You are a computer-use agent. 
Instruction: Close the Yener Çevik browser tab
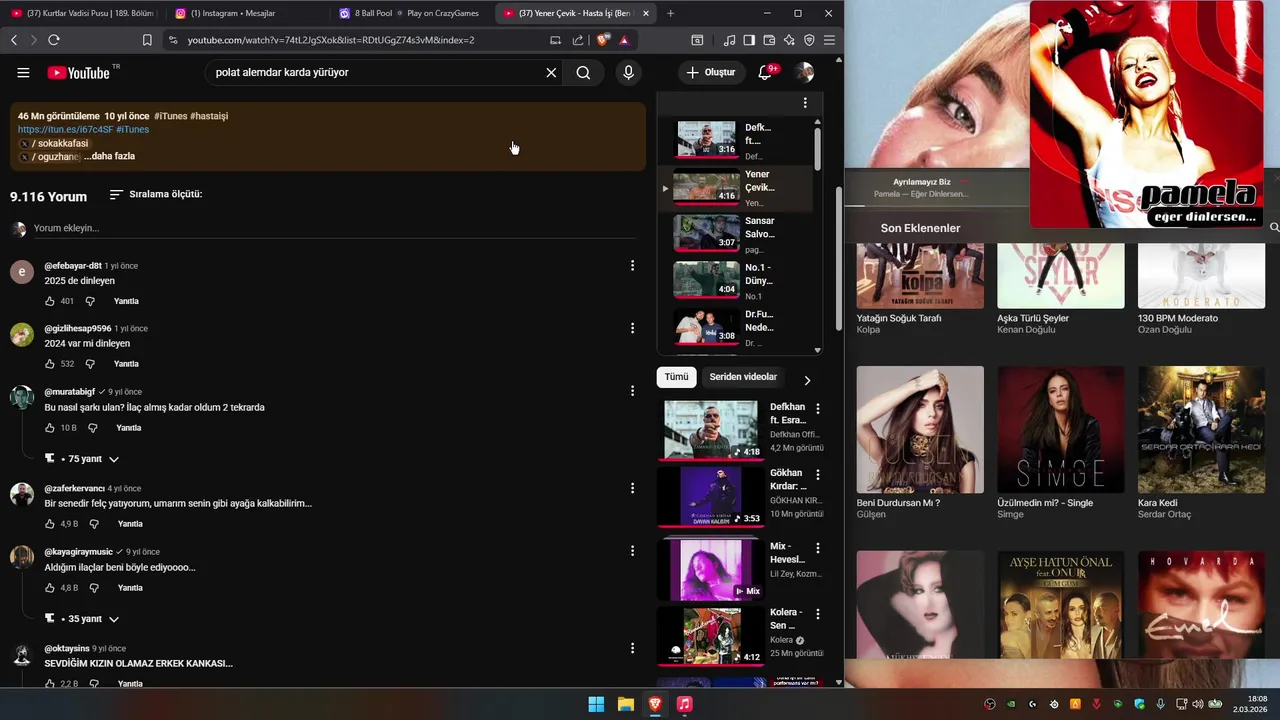[x=645, y=13]
